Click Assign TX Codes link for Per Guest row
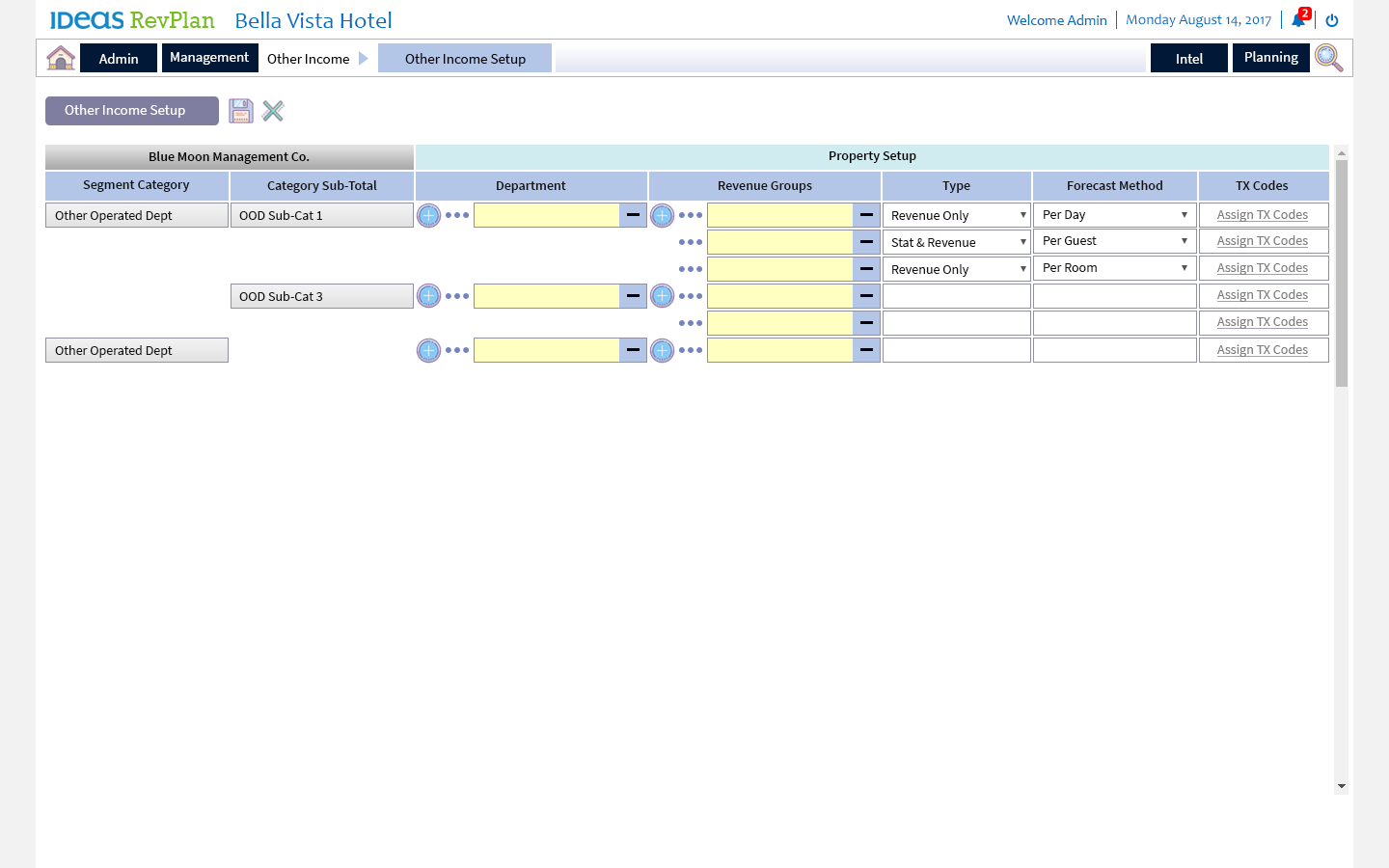 [x=1262, y=241]
